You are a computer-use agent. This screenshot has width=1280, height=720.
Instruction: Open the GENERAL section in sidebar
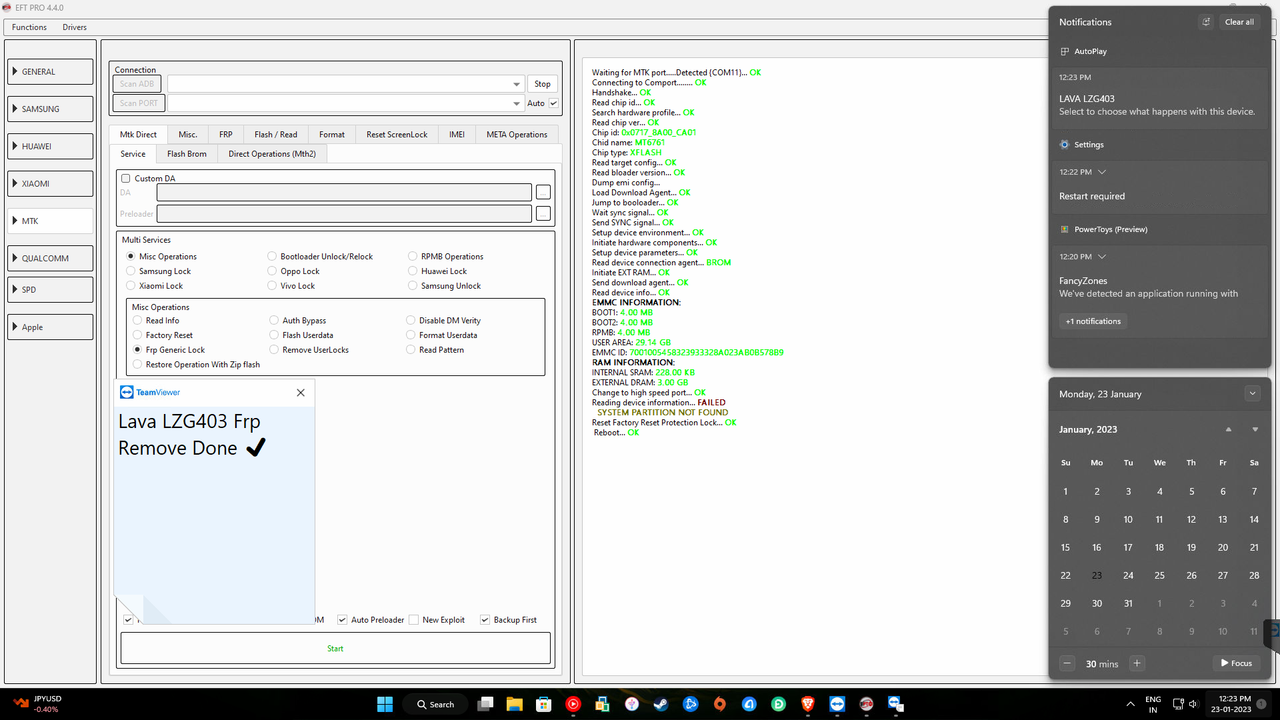click(50, 72)
